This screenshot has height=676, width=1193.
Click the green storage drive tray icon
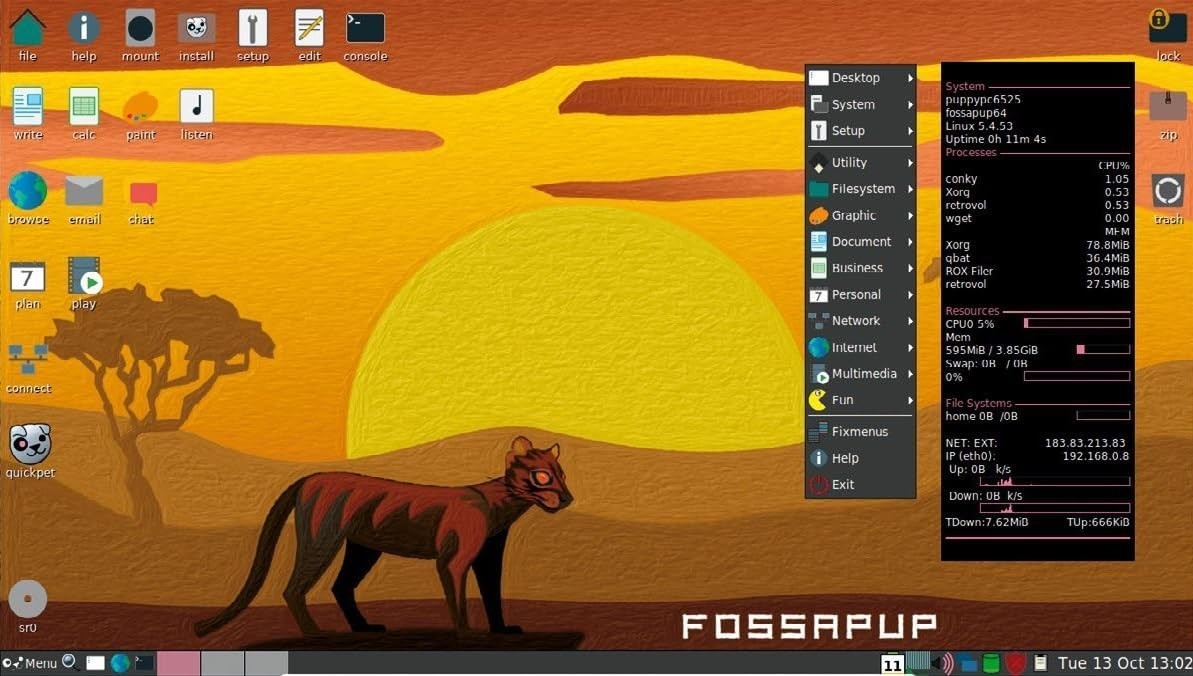click(991, 663)
